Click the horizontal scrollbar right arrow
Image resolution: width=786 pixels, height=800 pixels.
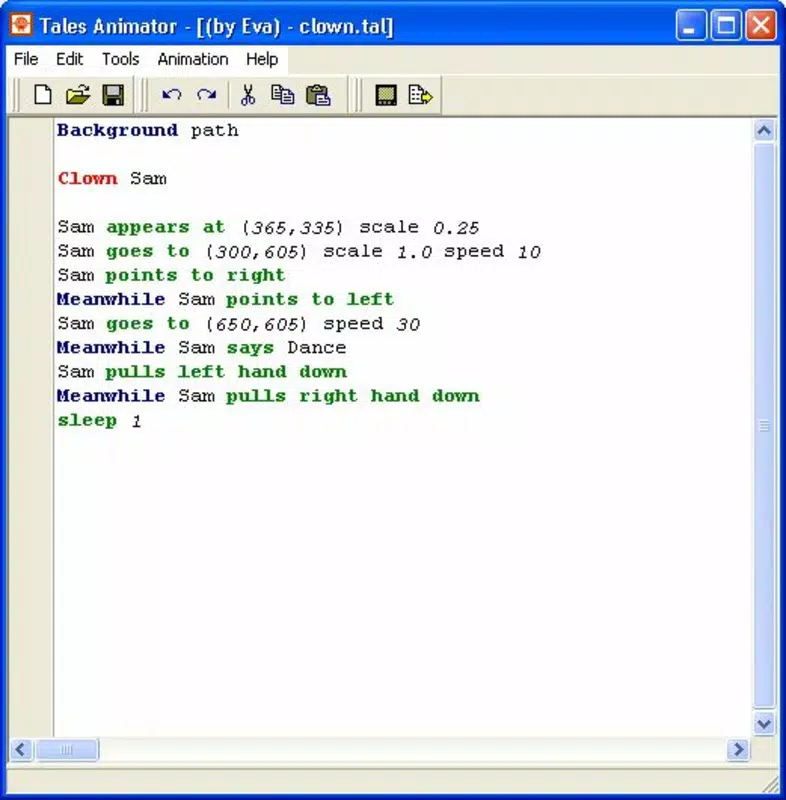coord(738,749)
